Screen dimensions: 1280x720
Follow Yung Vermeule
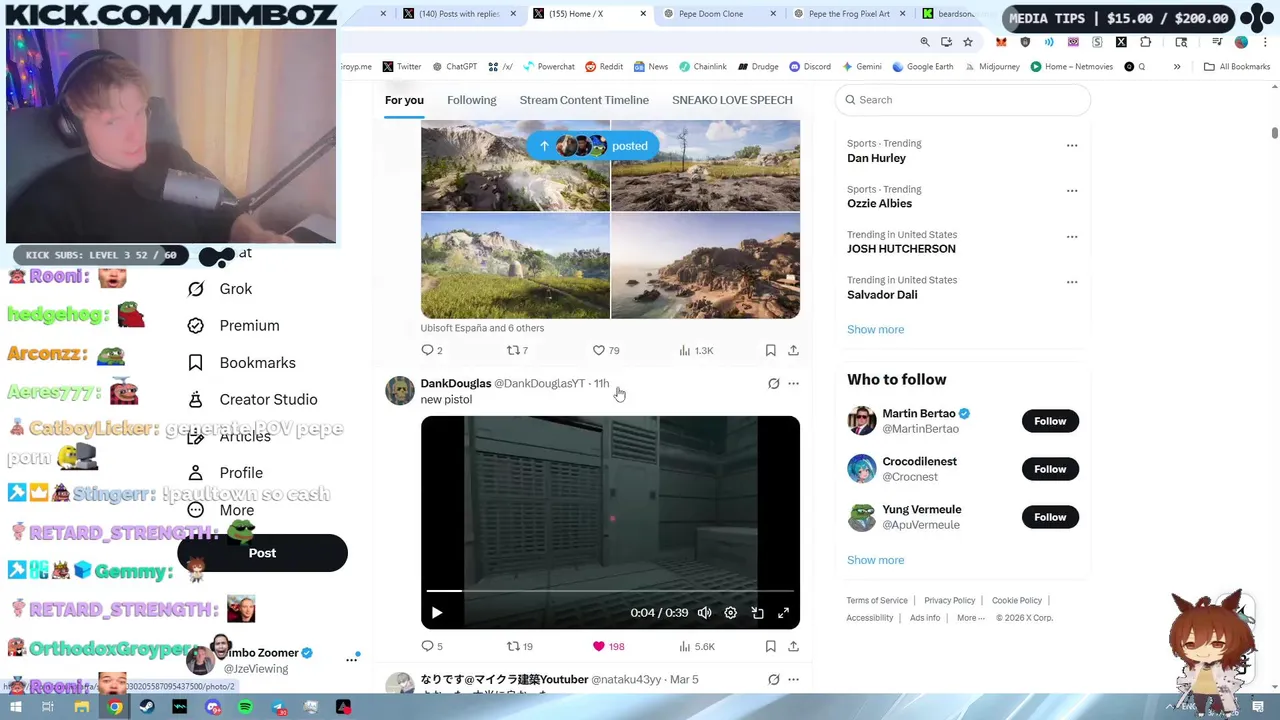pos(1050,517)
